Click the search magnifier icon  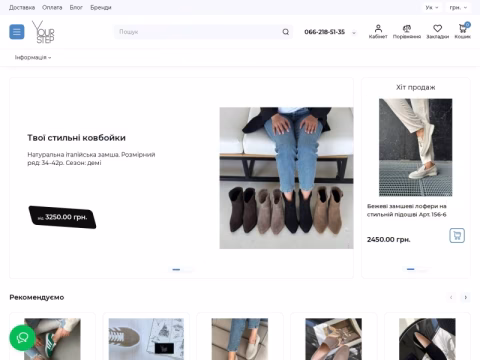[286, 32]
